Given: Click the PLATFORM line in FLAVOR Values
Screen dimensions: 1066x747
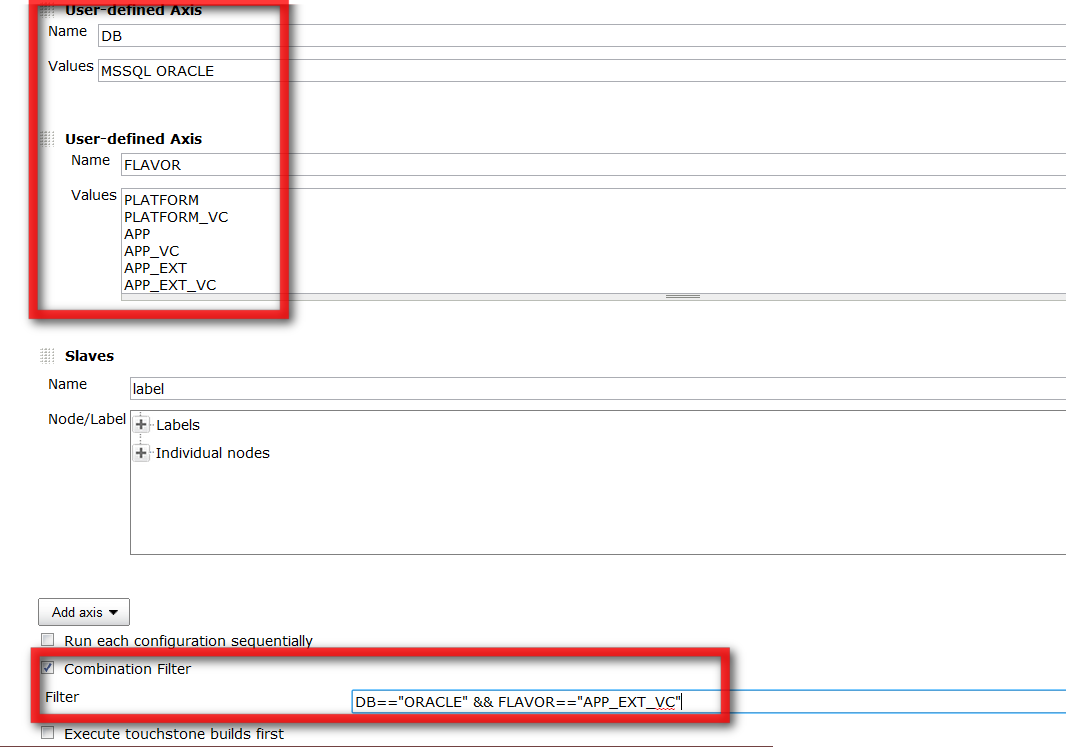Looking at the screenshot, I should pyautogui.click(x=161, y=201).
